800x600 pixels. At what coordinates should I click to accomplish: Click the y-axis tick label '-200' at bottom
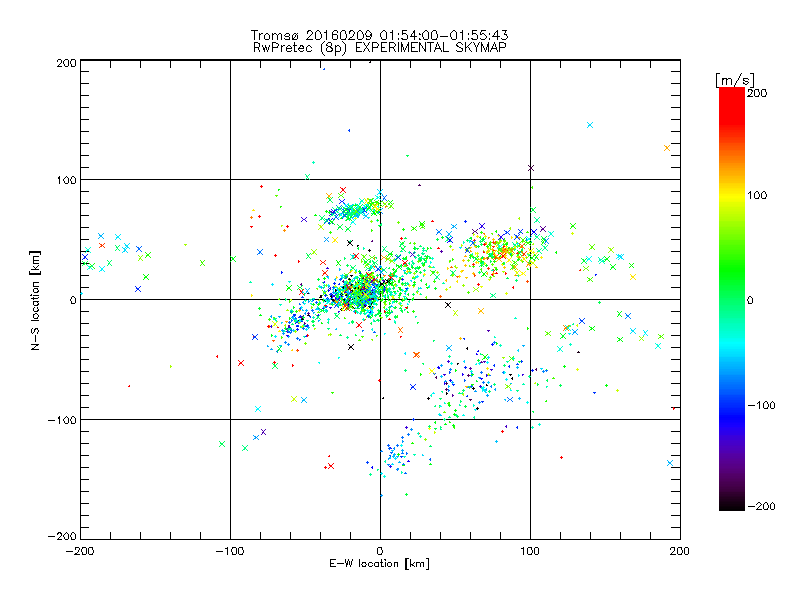coord(62,536)
